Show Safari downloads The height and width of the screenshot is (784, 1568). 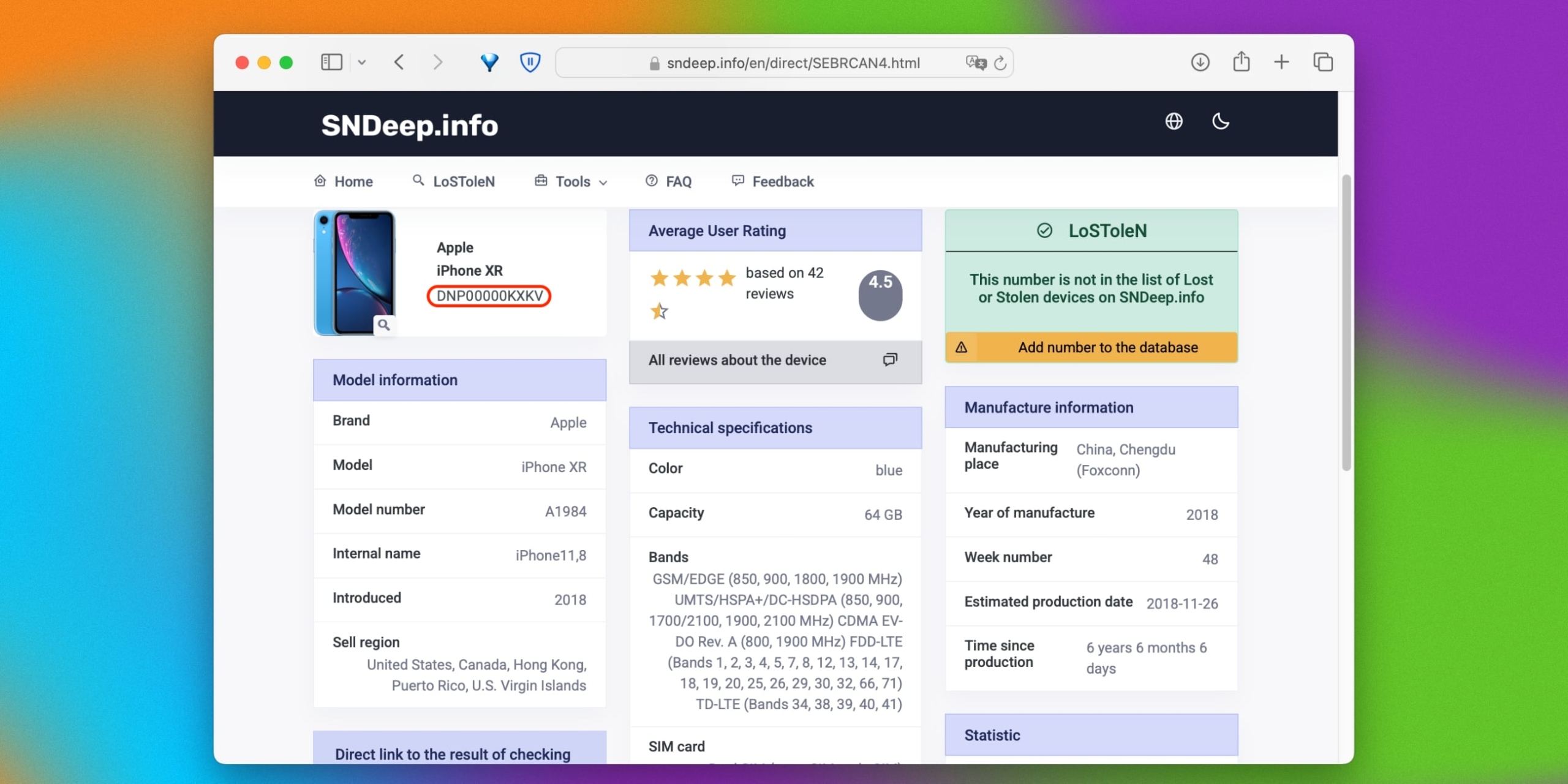1200,62
